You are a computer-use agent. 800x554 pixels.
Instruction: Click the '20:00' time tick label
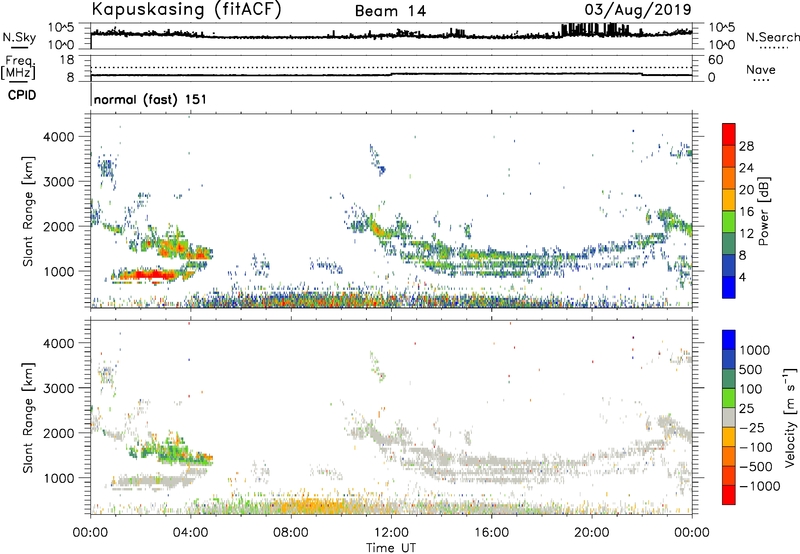pyautogui.click(x=592, y=533)
